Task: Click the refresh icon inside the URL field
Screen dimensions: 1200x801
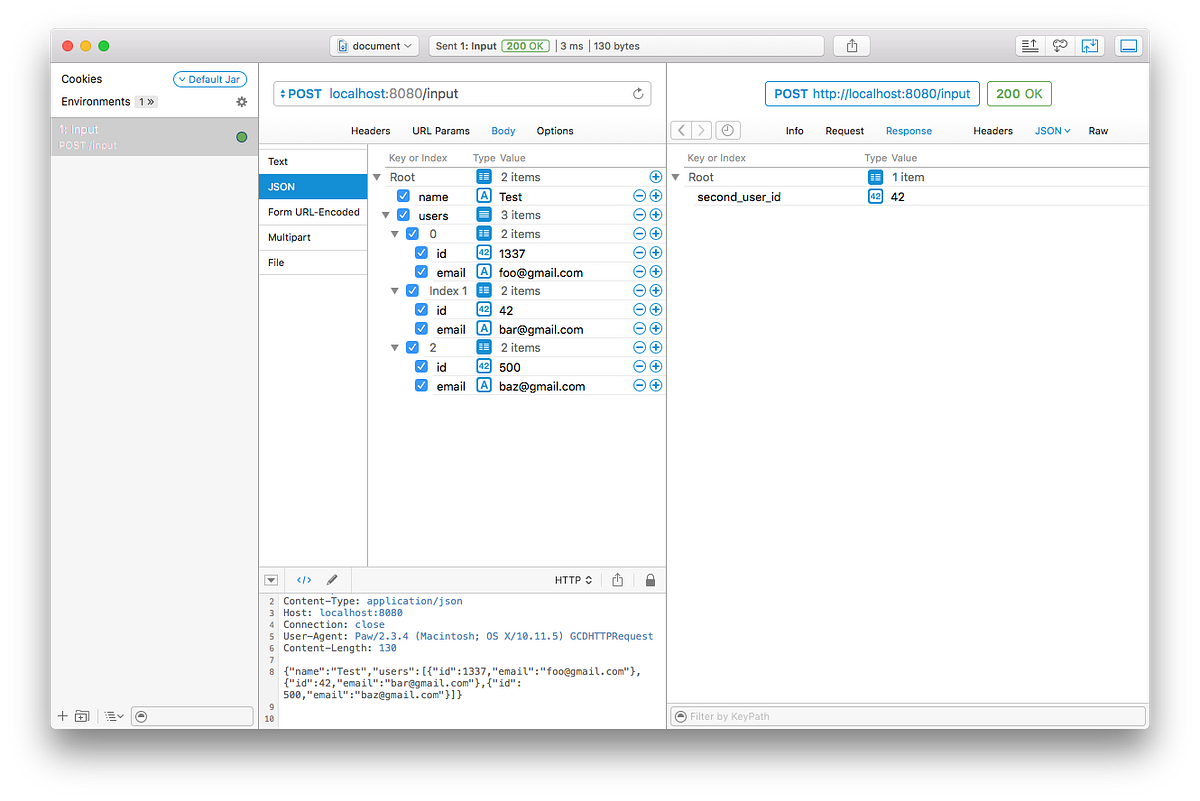Action: [638, 94]
